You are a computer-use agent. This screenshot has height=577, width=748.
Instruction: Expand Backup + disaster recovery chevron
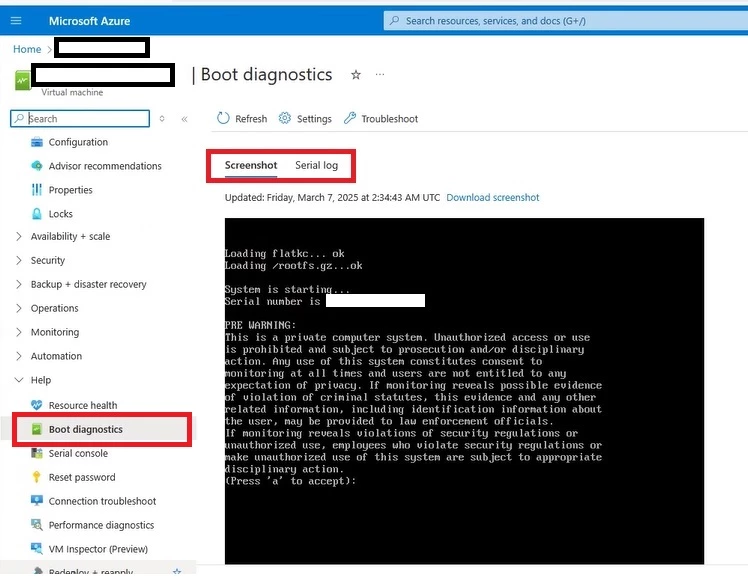click(19, 284)
